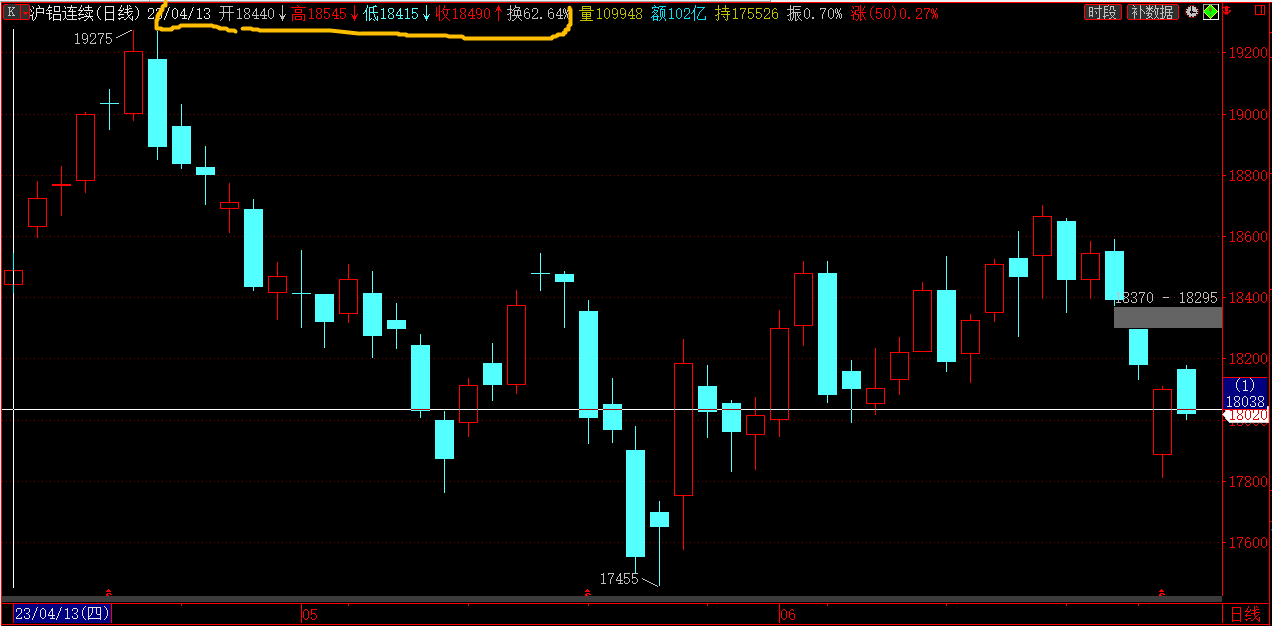The image size is (1272, 626).
Task: Click the 18038 price tag on axis
Action: [1245, 401]
